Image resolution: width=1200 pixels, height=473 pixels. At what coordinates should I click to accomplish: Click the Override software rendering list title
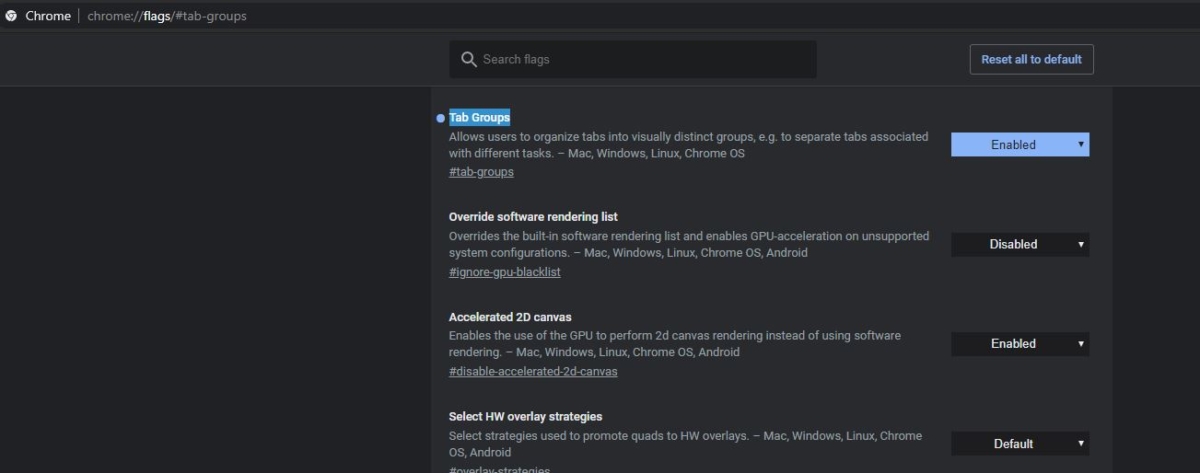click(x=533, y=216)
